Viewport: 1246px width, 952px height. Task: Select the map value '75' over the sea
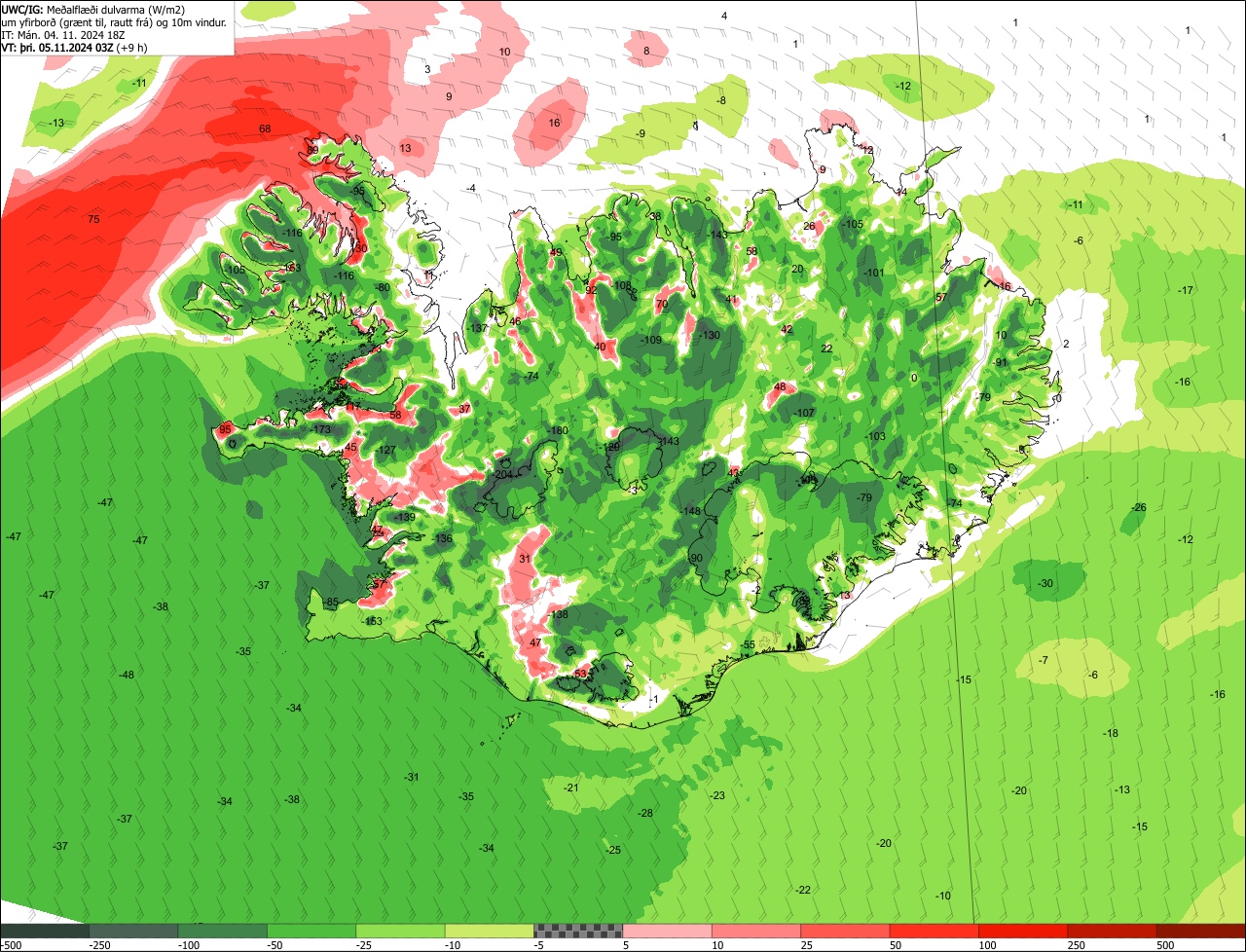93,219
